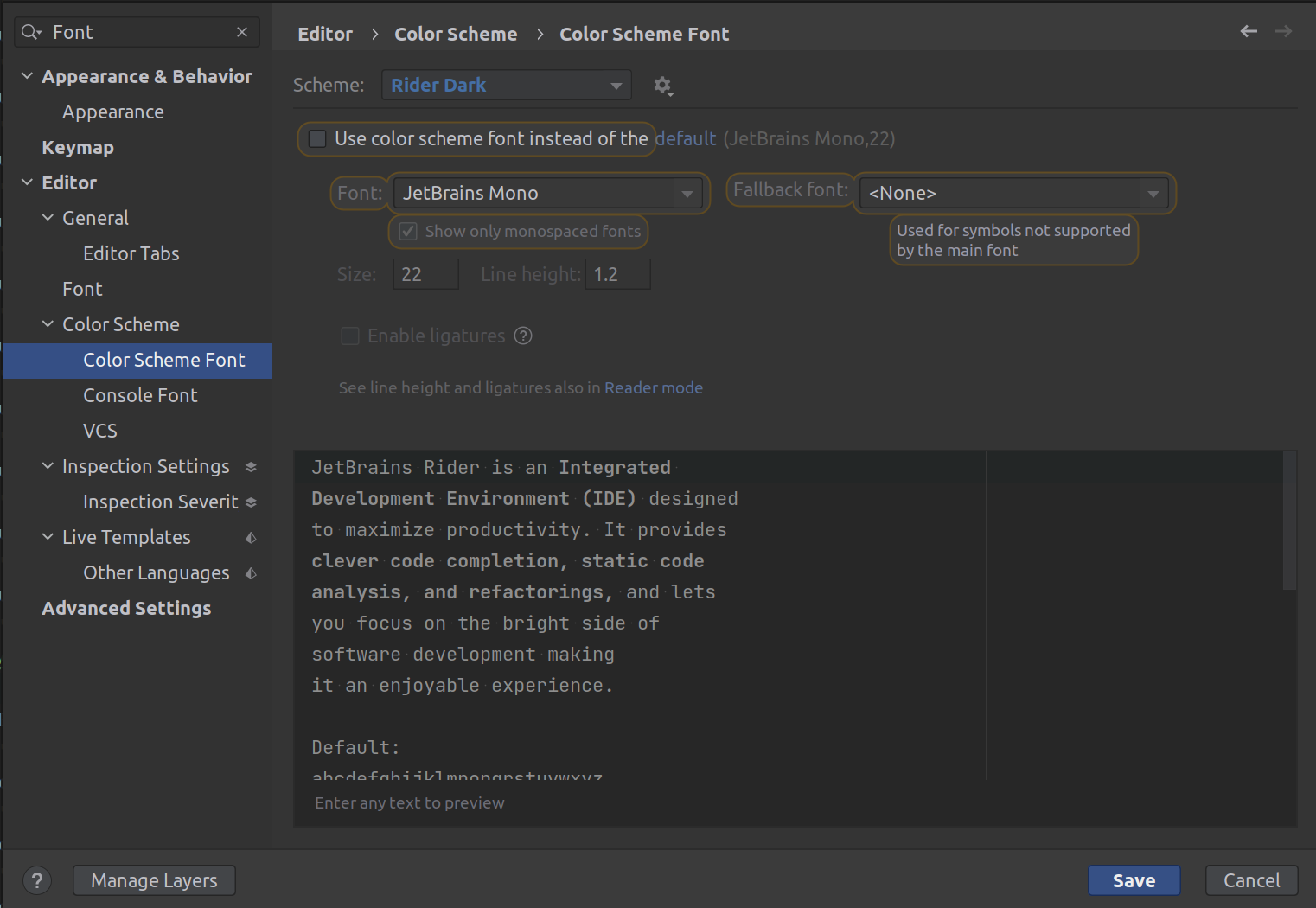The width and height of the screenshot is (1316, 908).
Task: Collapse Appearance & Behavior section
Action: 27,76
